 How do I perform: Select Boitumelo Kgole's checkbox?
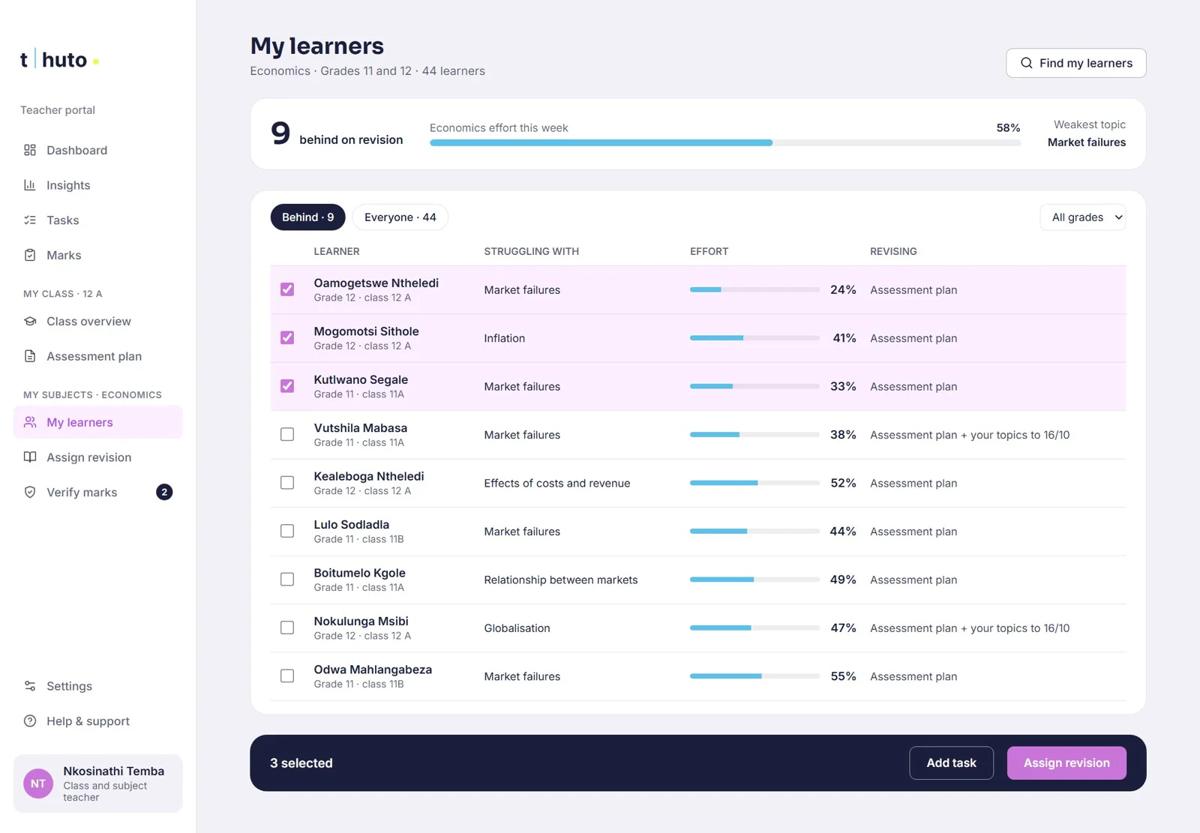click(x=287, y=580)
